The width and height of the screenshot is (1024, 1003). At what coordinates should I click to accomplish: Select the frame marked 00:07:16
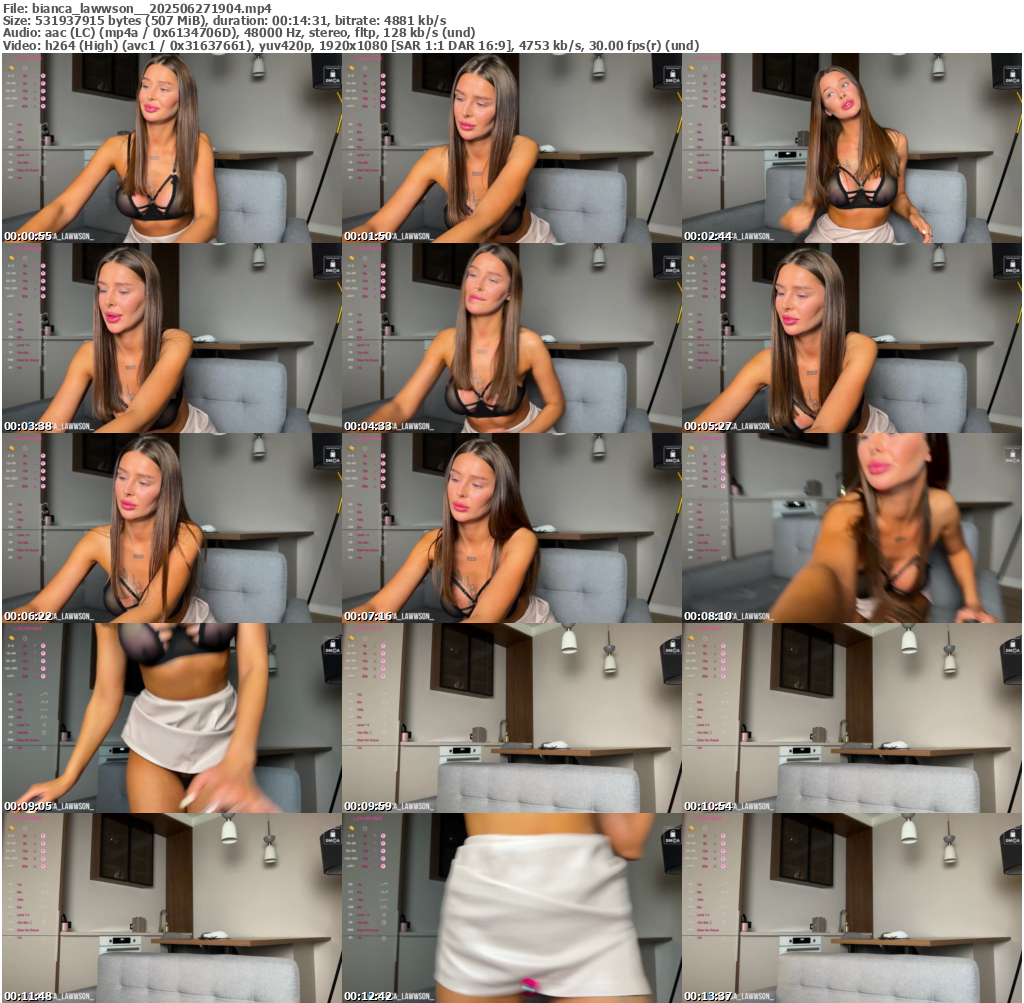511,528
